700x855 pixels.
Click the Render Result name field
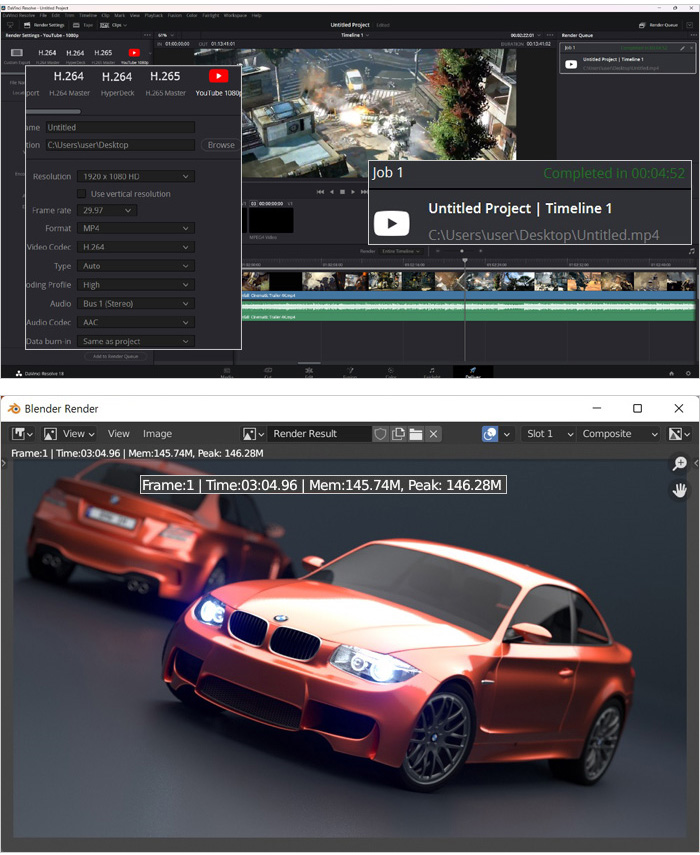[319, 434]
